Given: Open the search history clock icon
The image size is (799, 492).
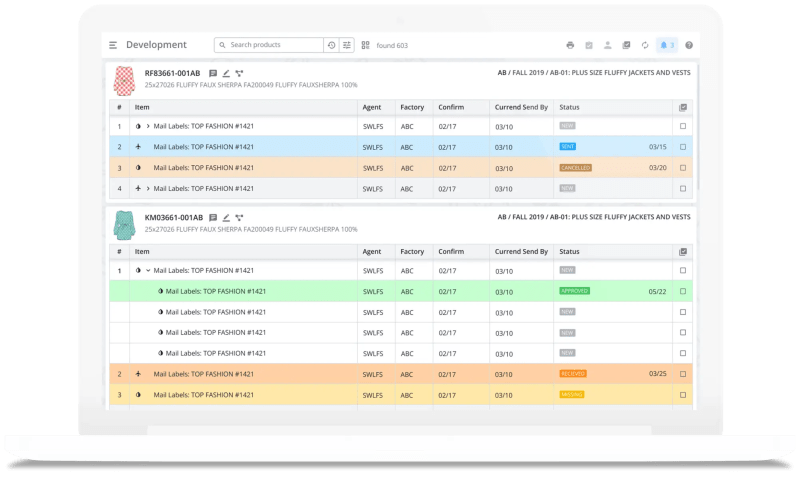Looking at the screenshot, I should [331, 45].
